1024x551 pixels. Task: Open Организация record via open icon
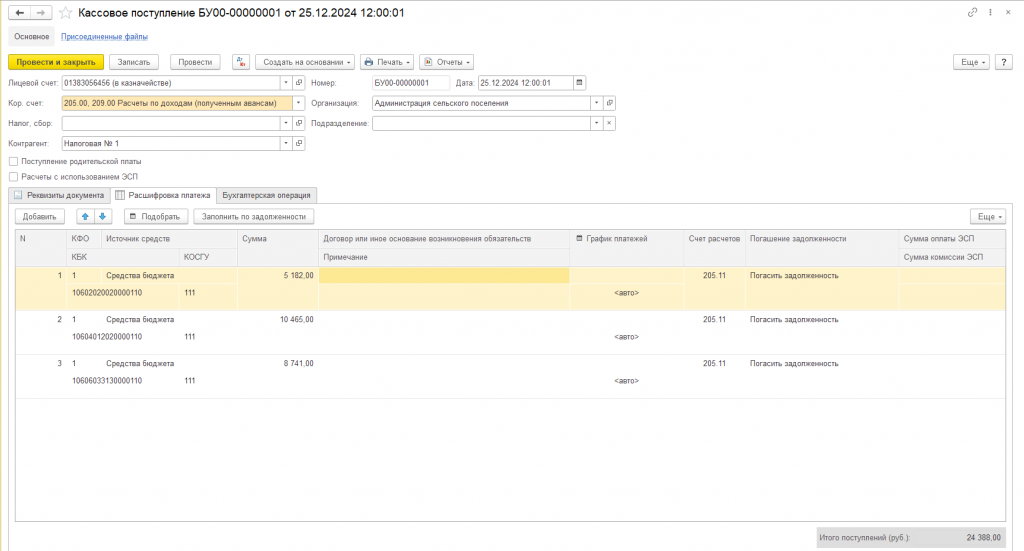coord(609,103)
